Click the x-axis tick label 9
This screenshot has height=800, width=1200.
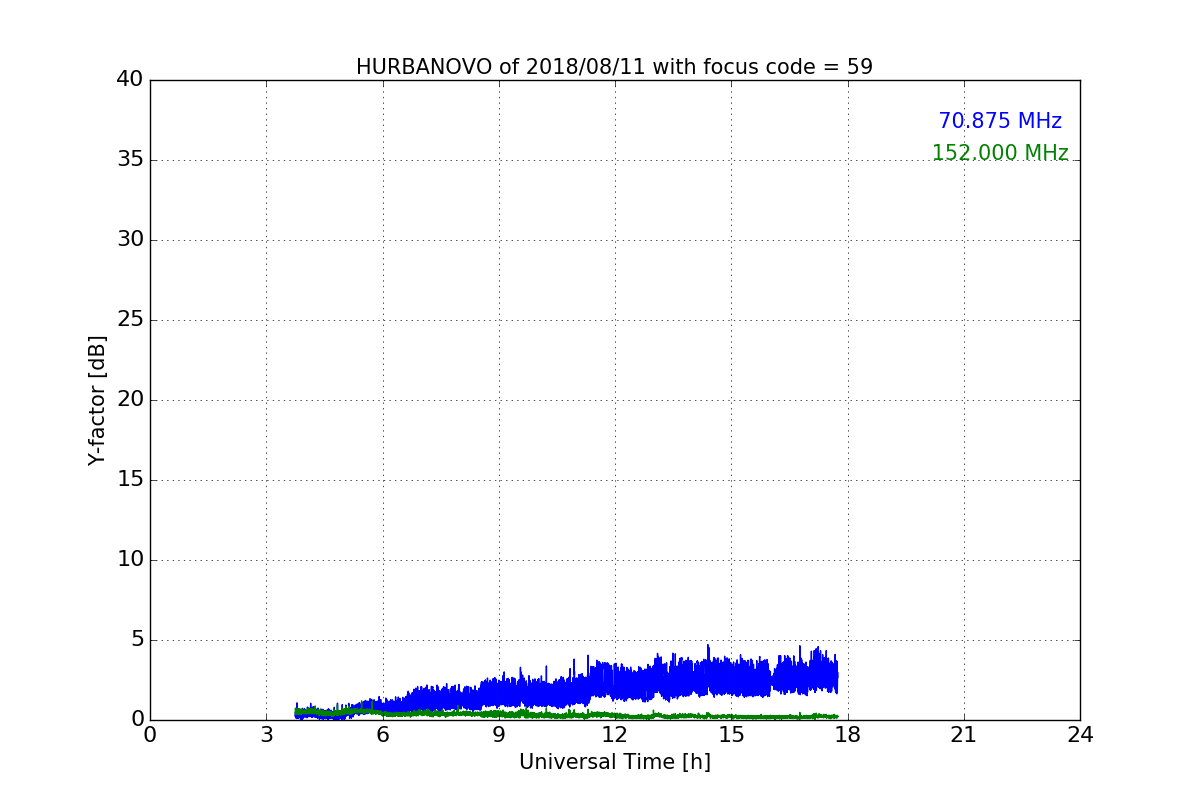coord(499,735)
